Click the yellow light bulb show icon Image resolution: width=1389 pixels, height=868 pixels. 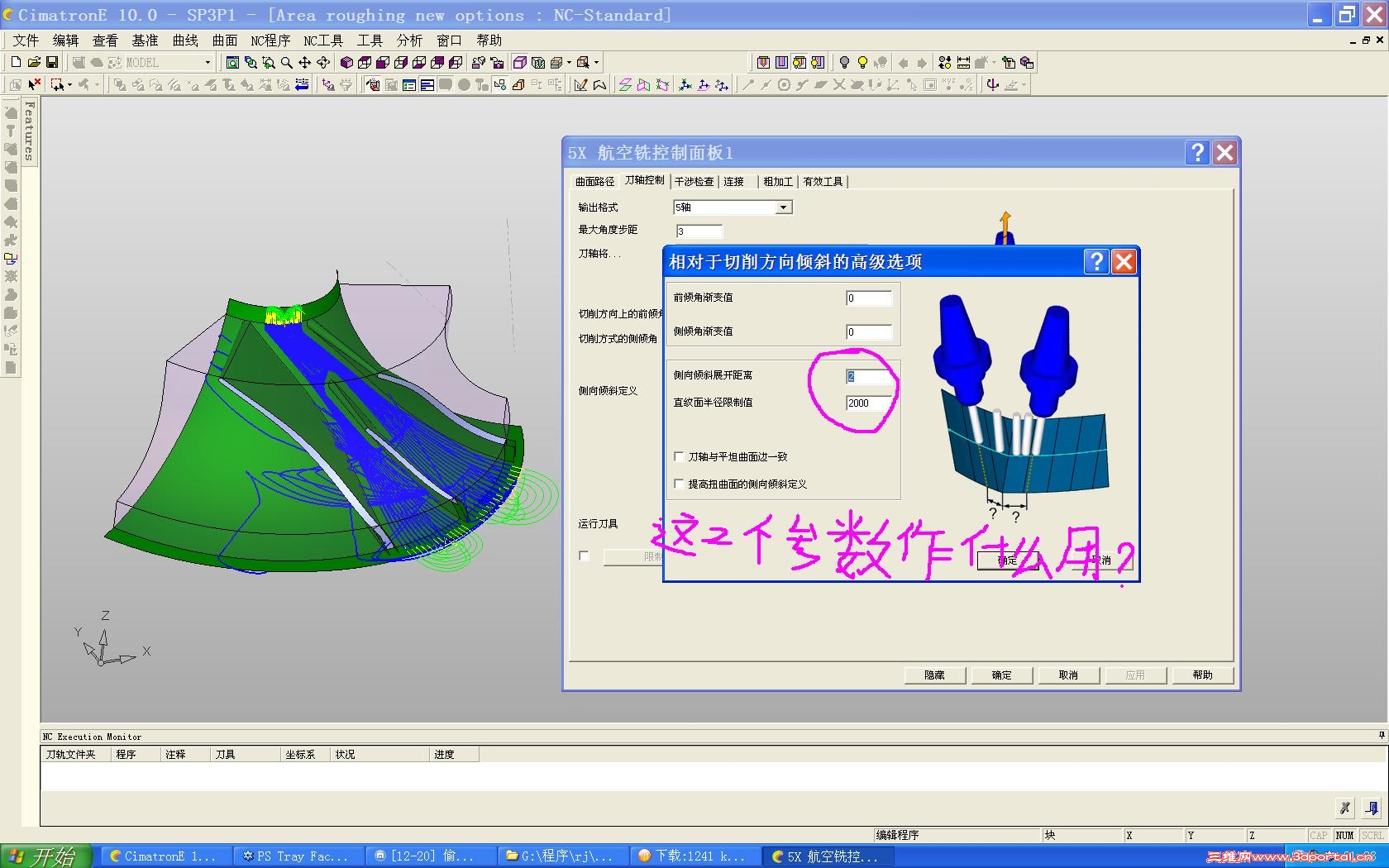pos(862,63)
